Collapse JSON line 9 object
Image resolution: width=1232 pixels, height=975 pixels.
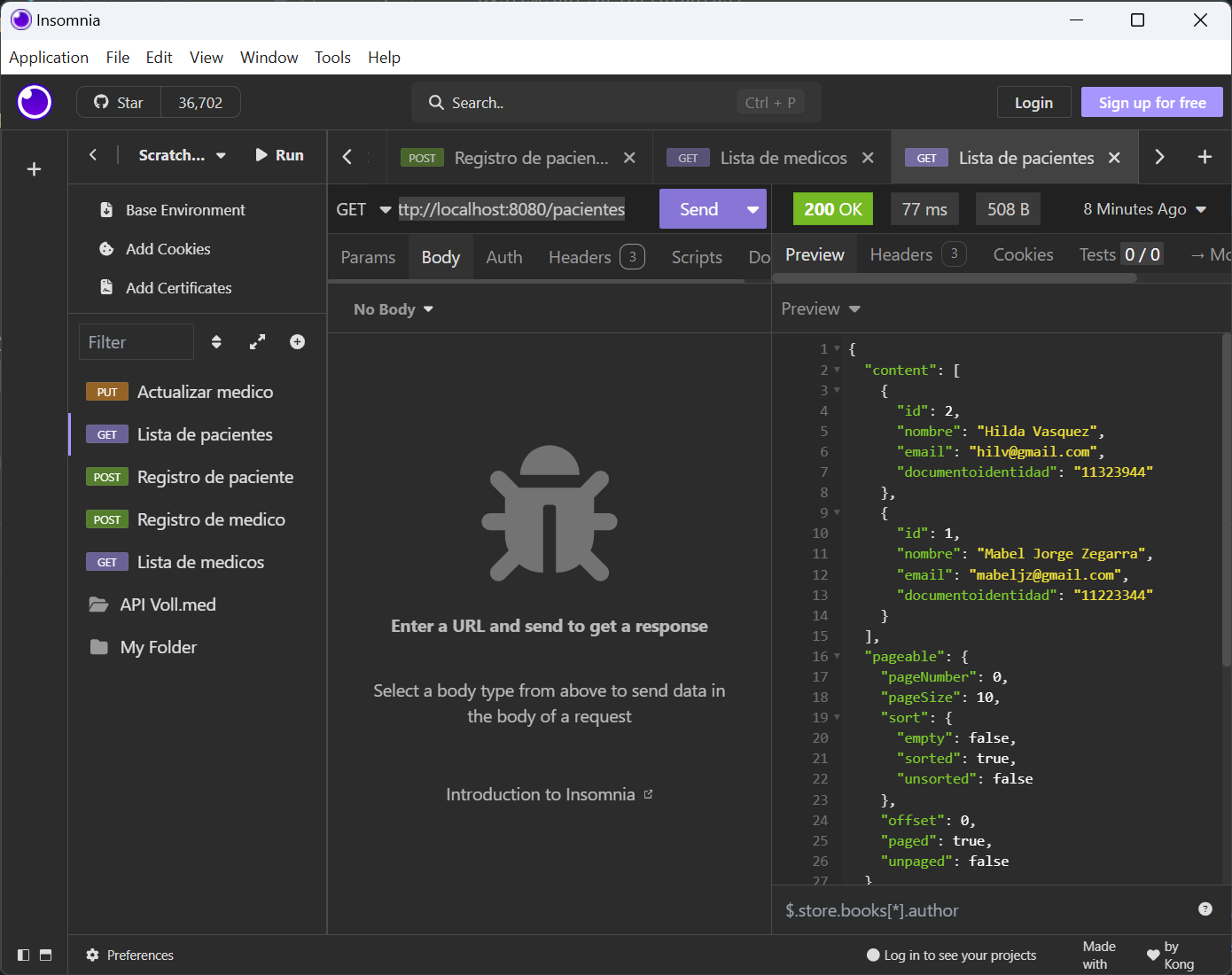(837, 513)
